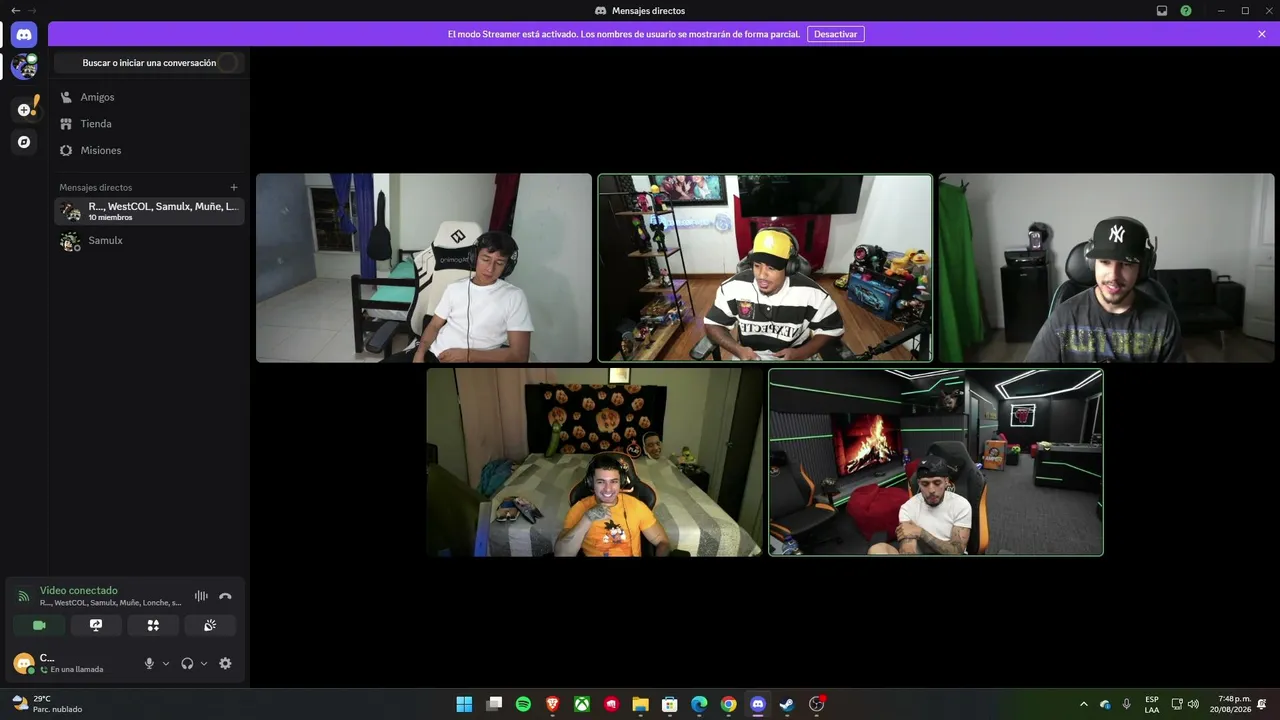Create a new DM with the plus icon

point(234,187)
